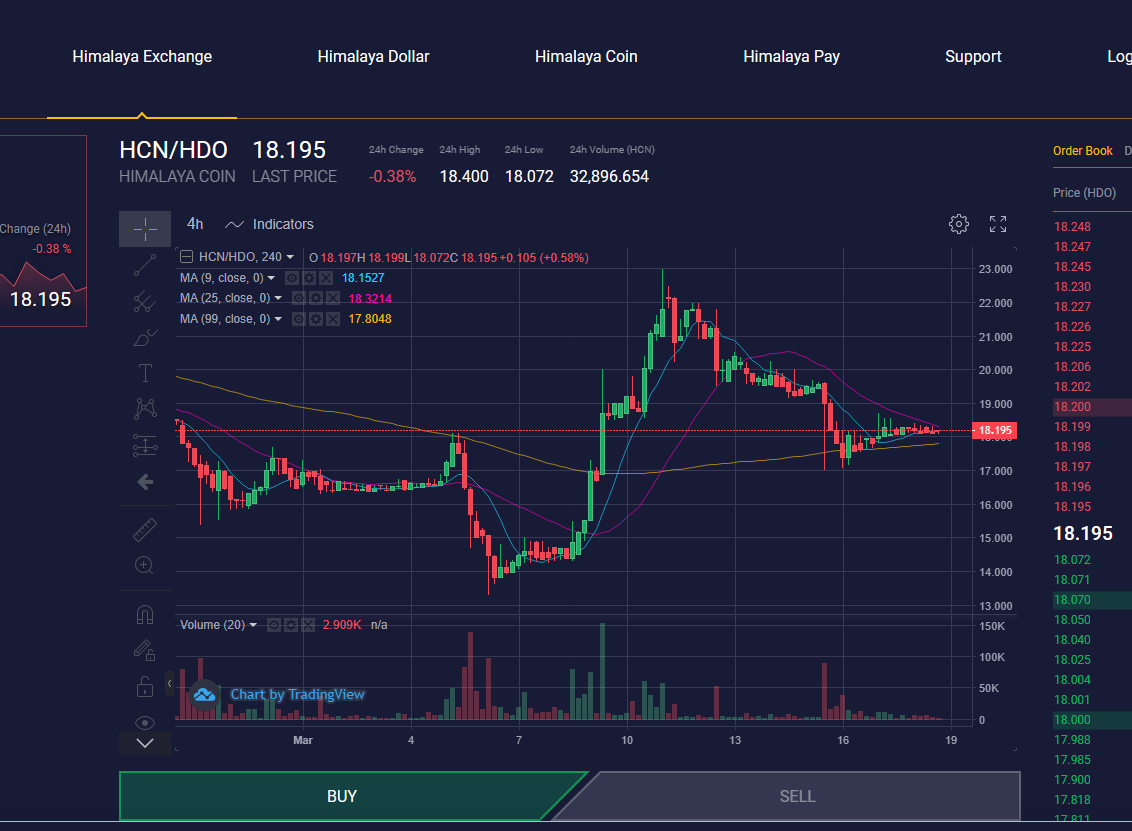1132x831 pixels.
Task: Open Himalaya Exchange nav tab
Action: [142, 56]
